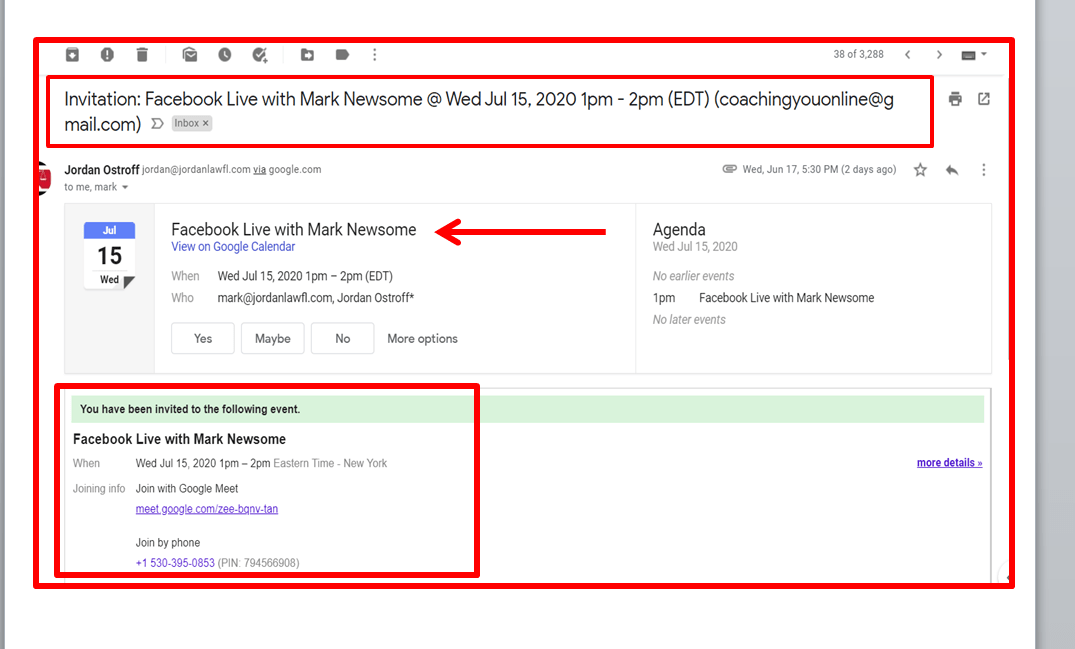Remove the Inbox label from the email

[206, 123]
